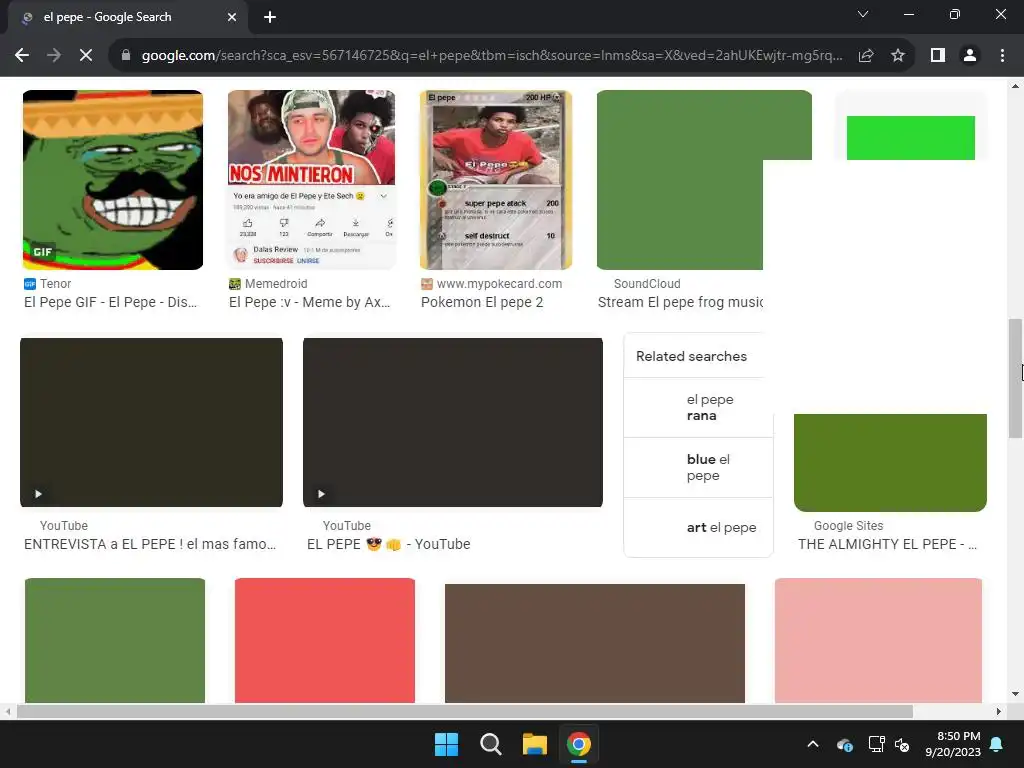Screen dimensions: 1024x768
Task: Click Memedroid source label
Action: (276, 283)
